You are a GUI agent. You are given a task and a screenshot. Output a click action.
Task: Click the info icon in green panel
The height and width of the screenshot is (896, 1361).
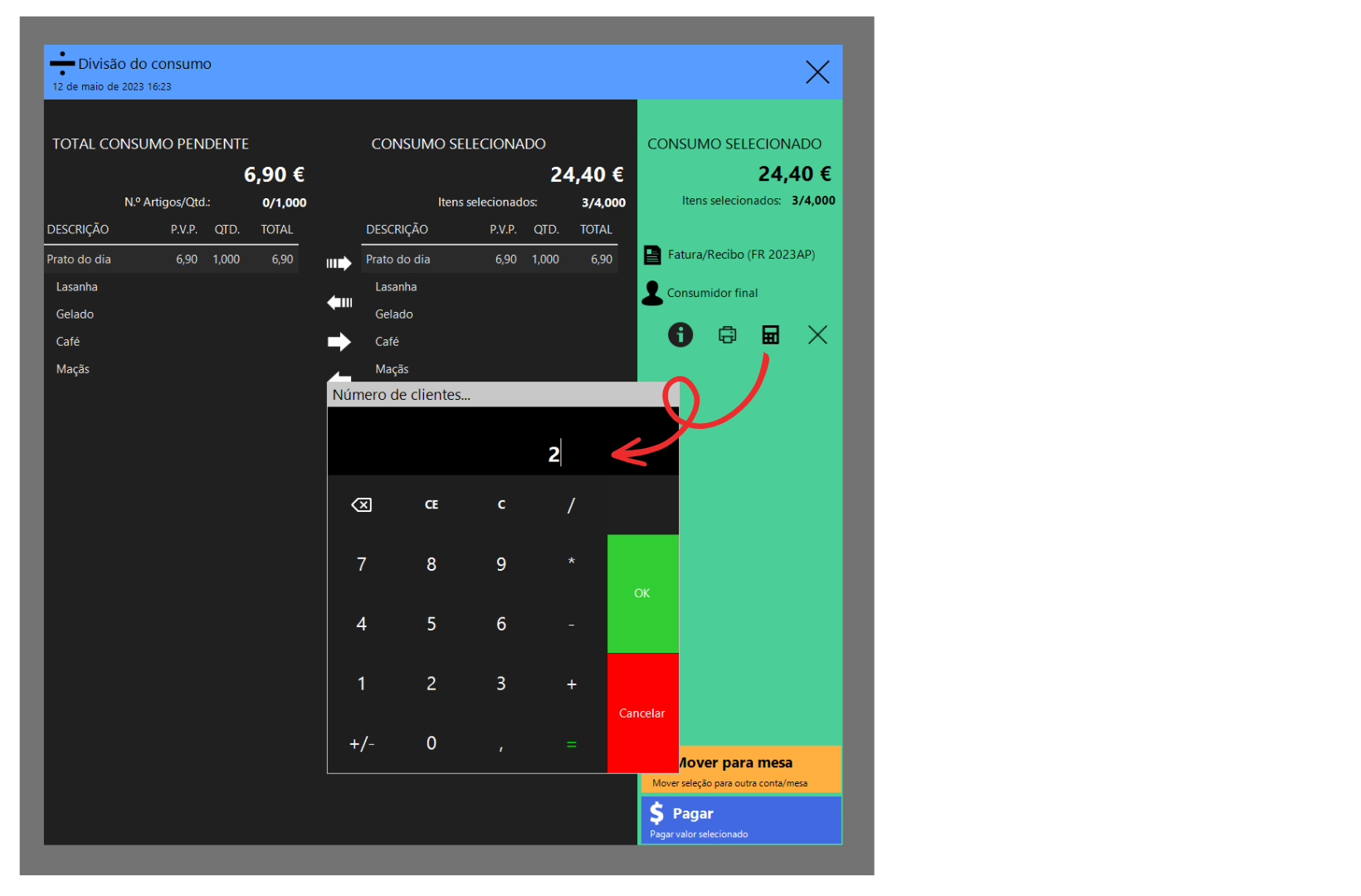[x=680, y=335]
